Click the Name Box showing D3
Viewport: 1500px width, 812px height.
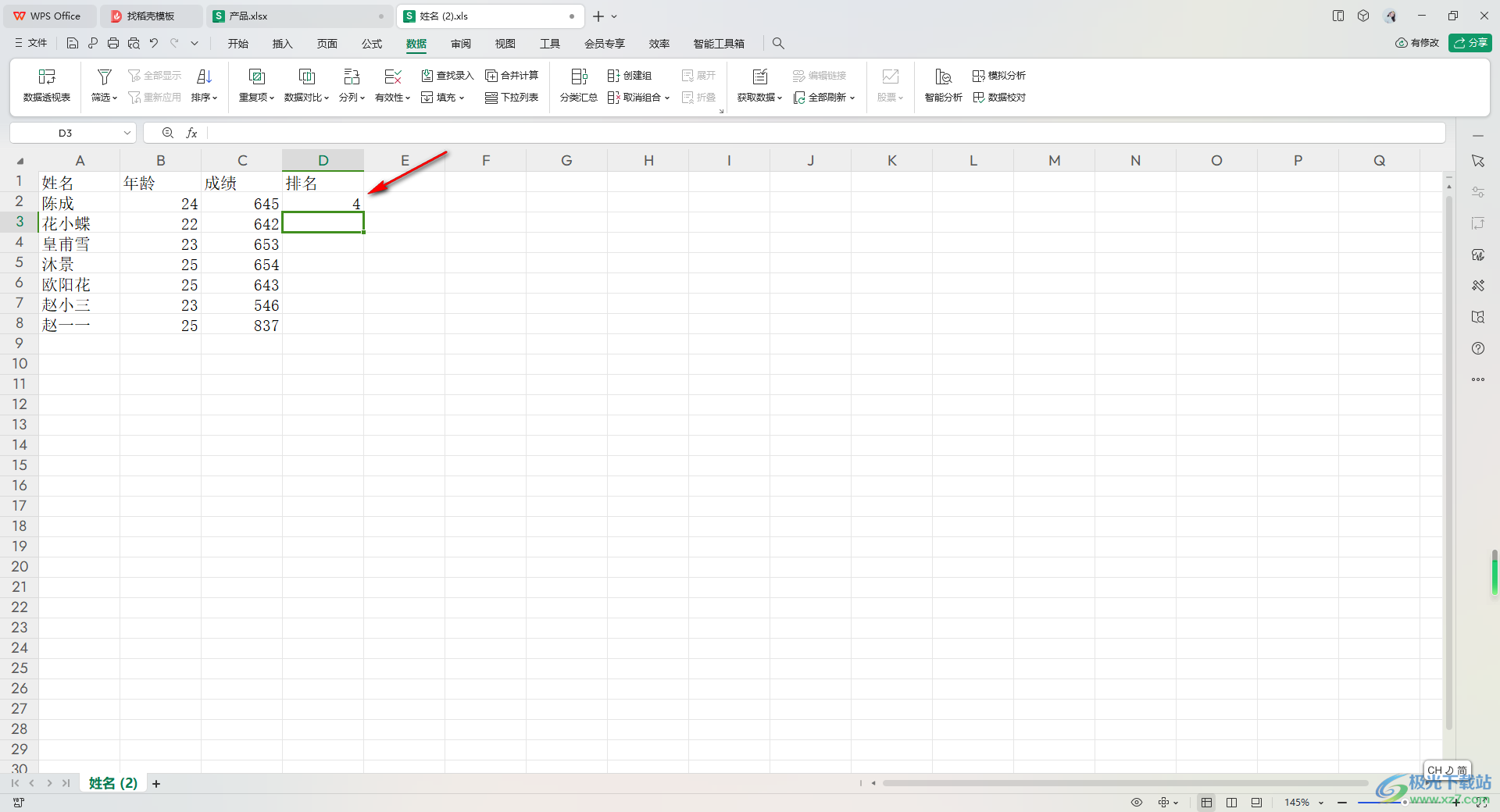point(66,133)
